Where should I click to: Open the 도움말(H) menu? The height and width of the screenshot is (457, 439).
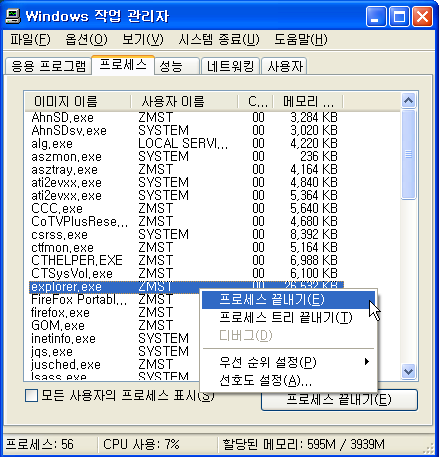tap(301, 40)
